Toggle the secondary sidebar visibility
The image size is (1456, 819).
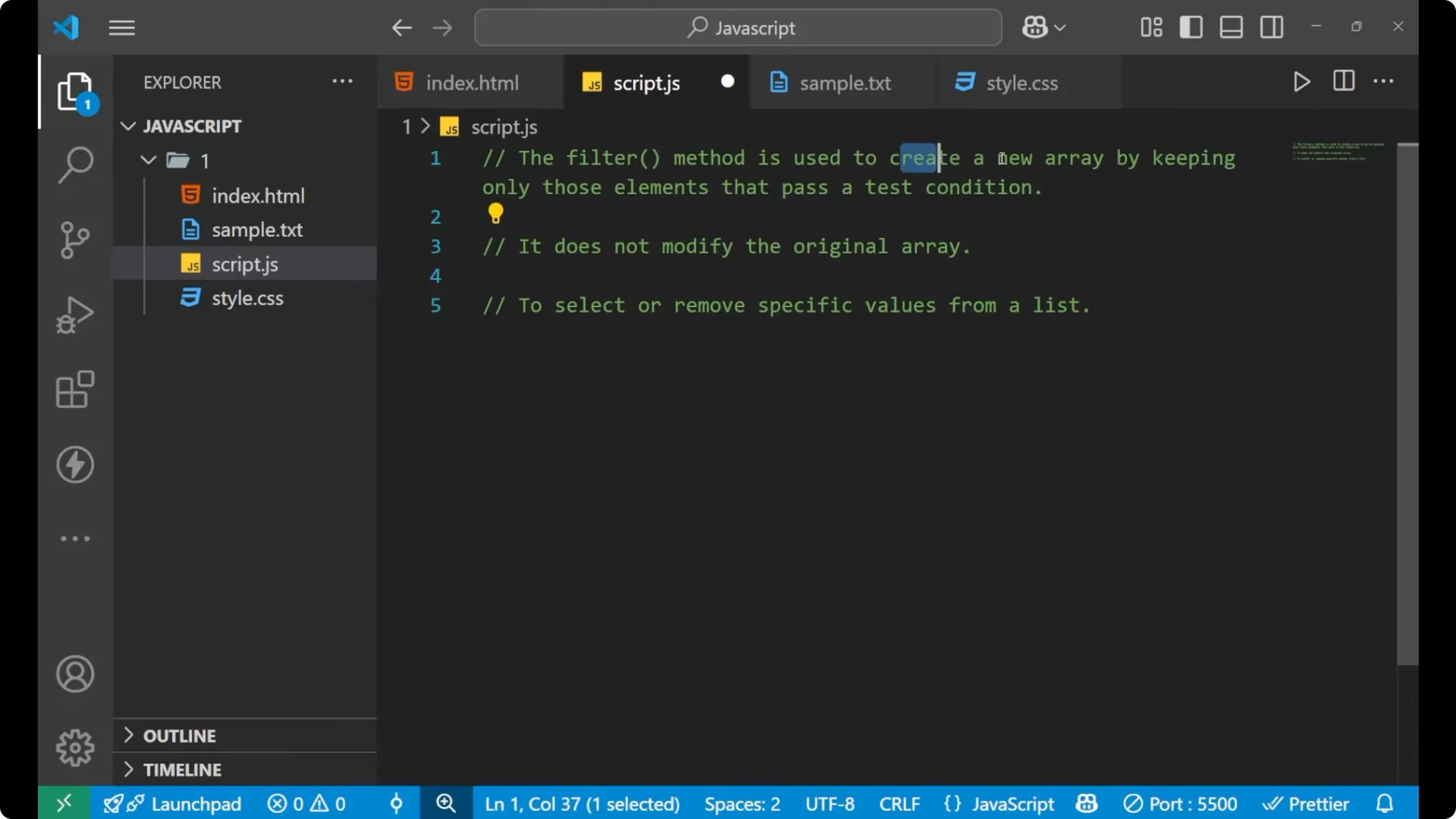[1271, 27]
